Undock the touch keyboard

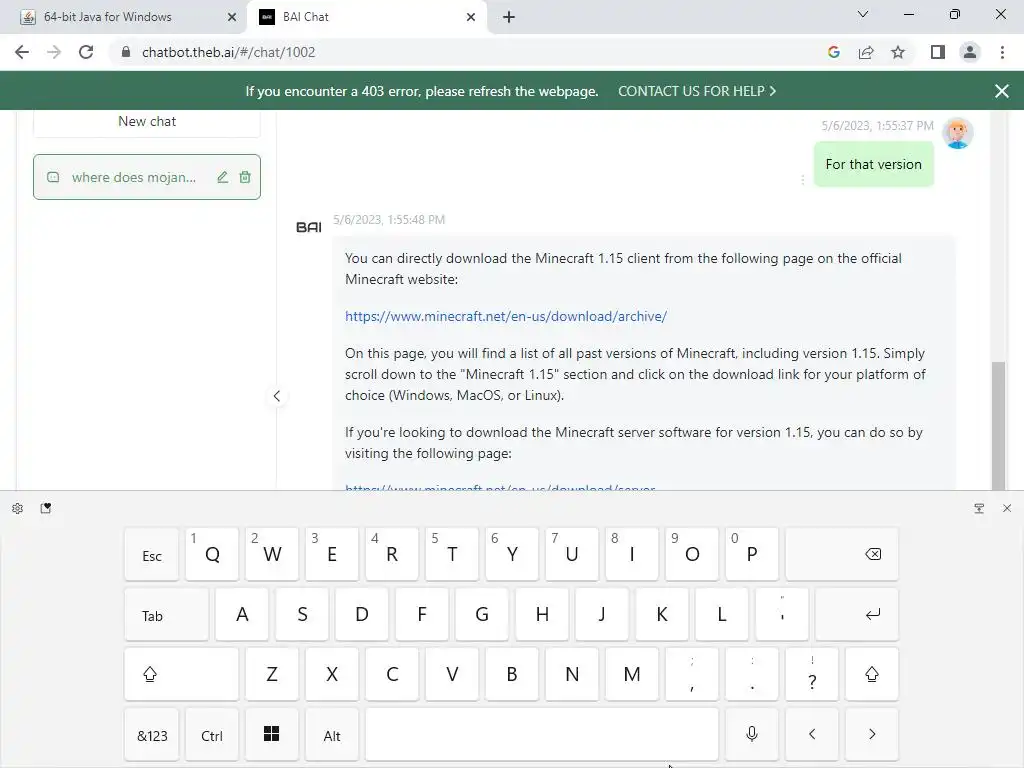(x=979, y=508)
